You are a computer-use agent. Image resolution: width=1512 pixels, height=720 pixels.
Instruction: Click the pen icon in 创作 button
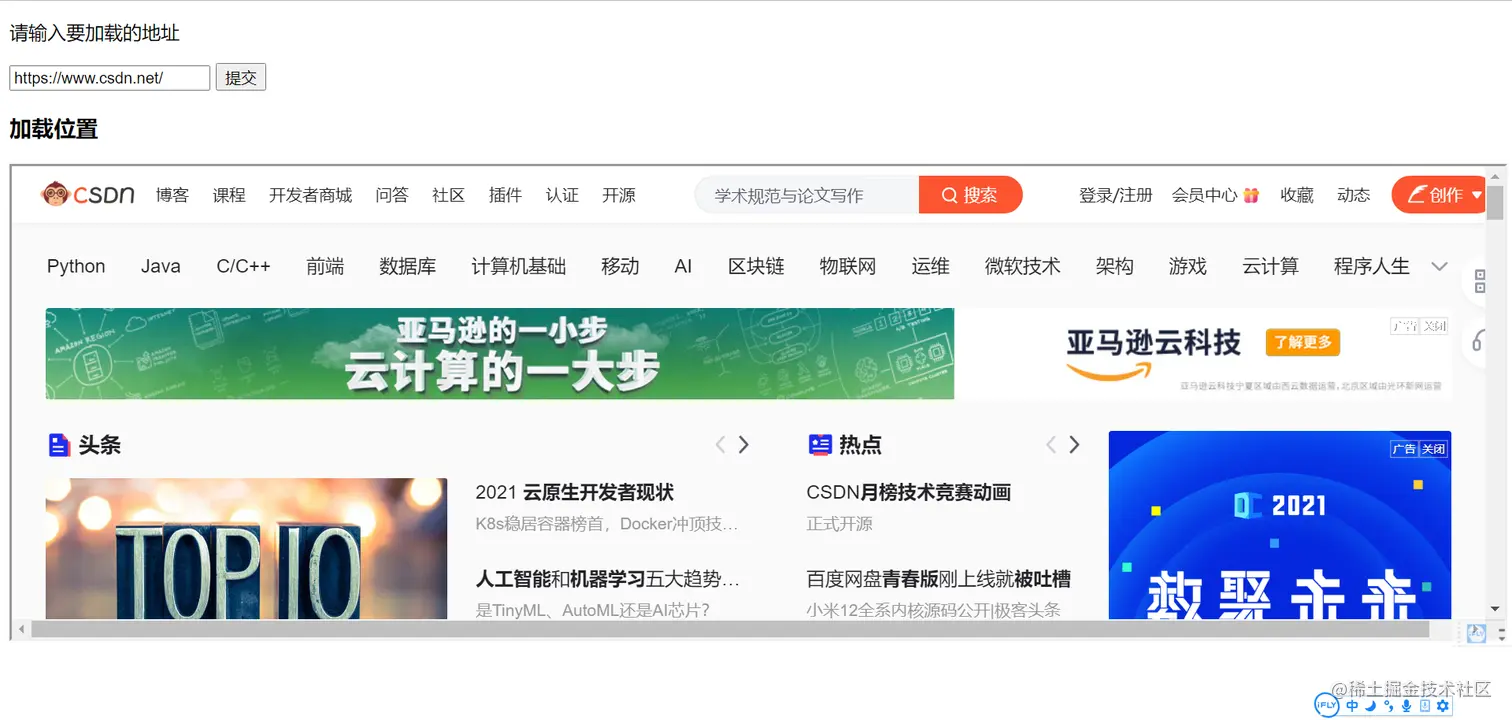click(x=1416, y=195)
